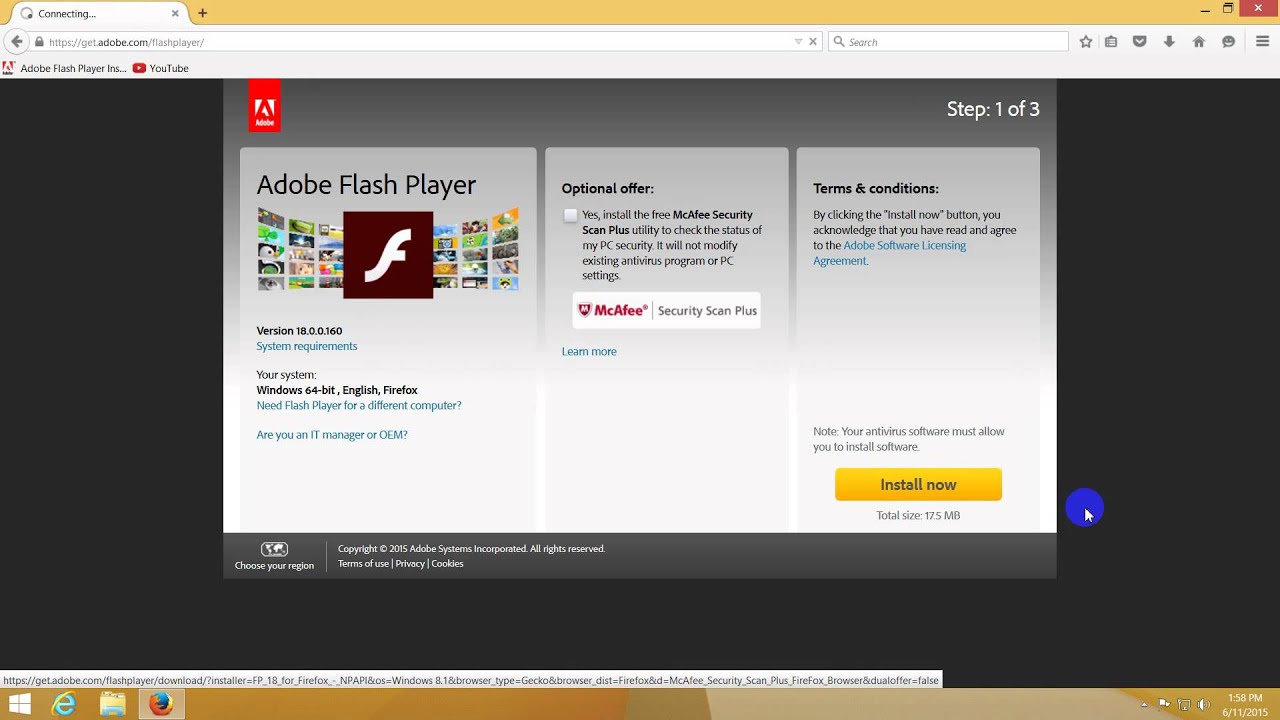The height and width of the screenshot is (720, 1280).
Task: Click the Search input field
Action: [948, 42]
